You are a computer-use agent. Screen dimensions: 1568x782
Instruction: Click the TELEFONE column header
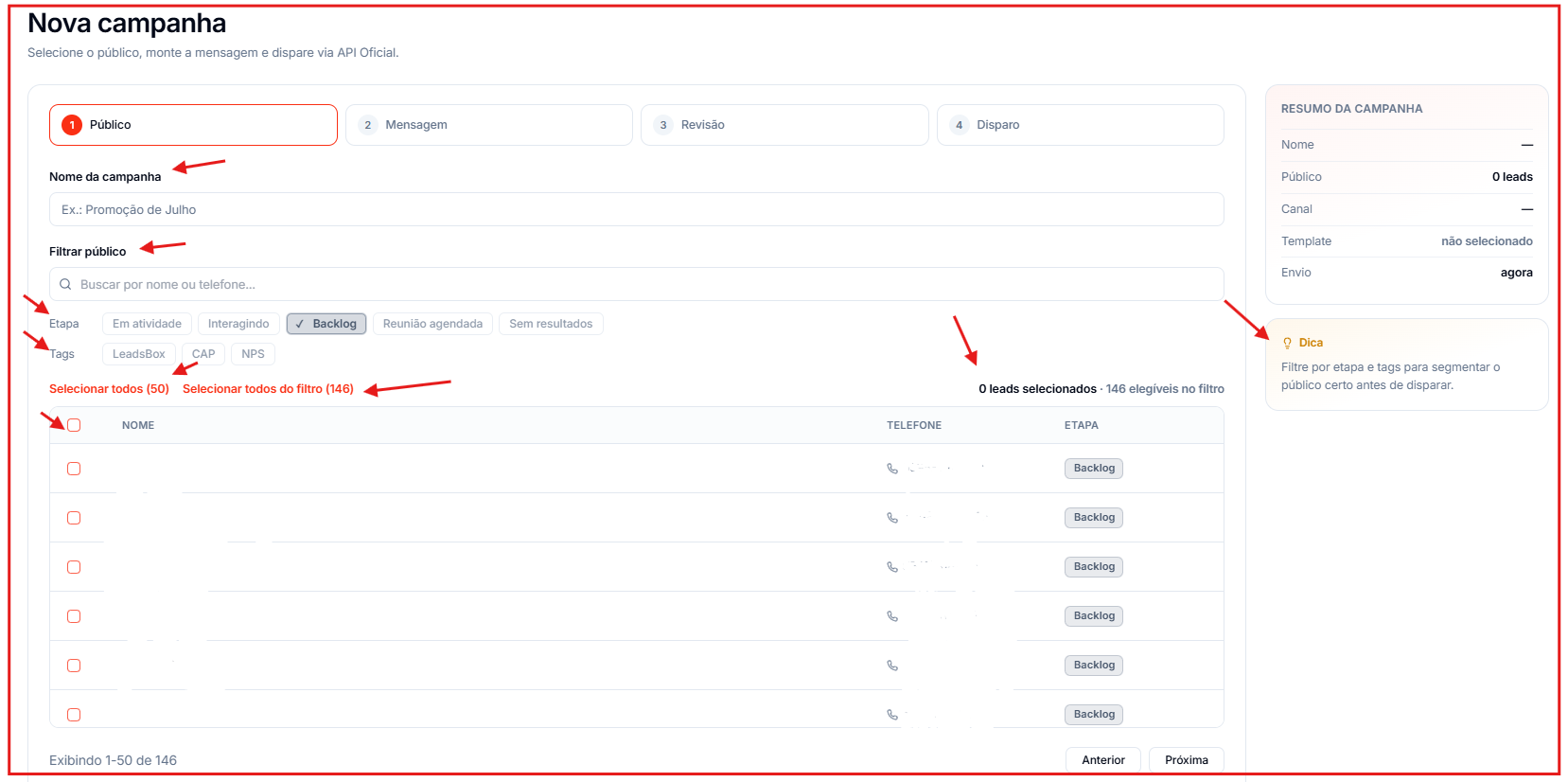click(x=914, y=425)
